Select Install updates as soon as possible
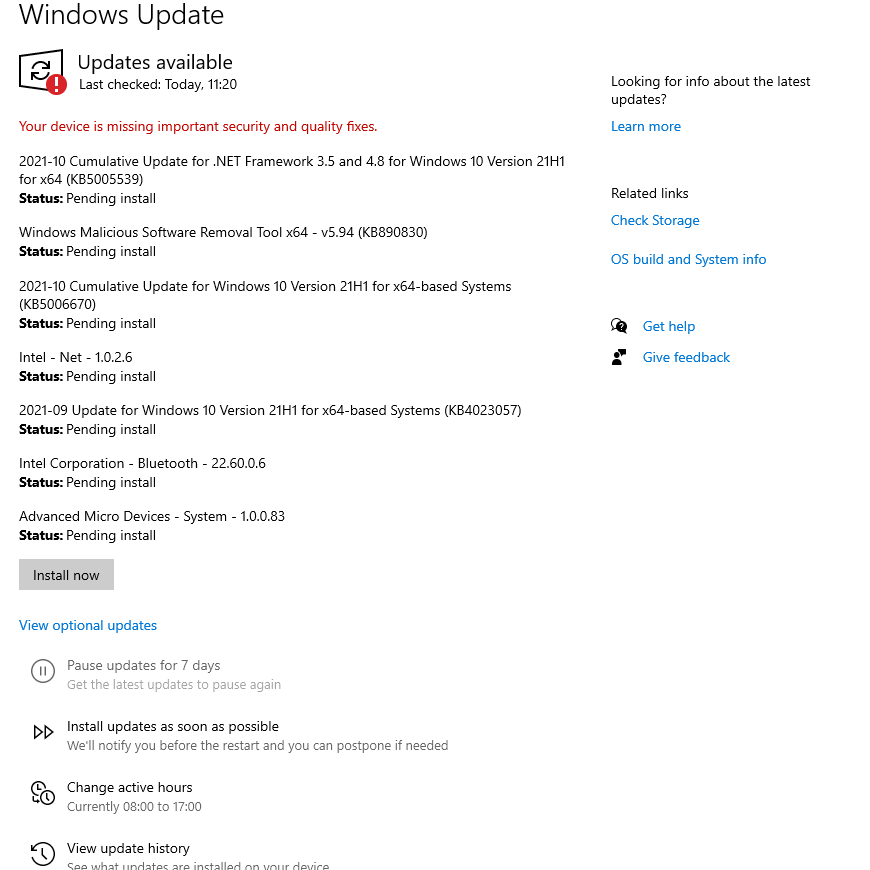 point(173,726)
